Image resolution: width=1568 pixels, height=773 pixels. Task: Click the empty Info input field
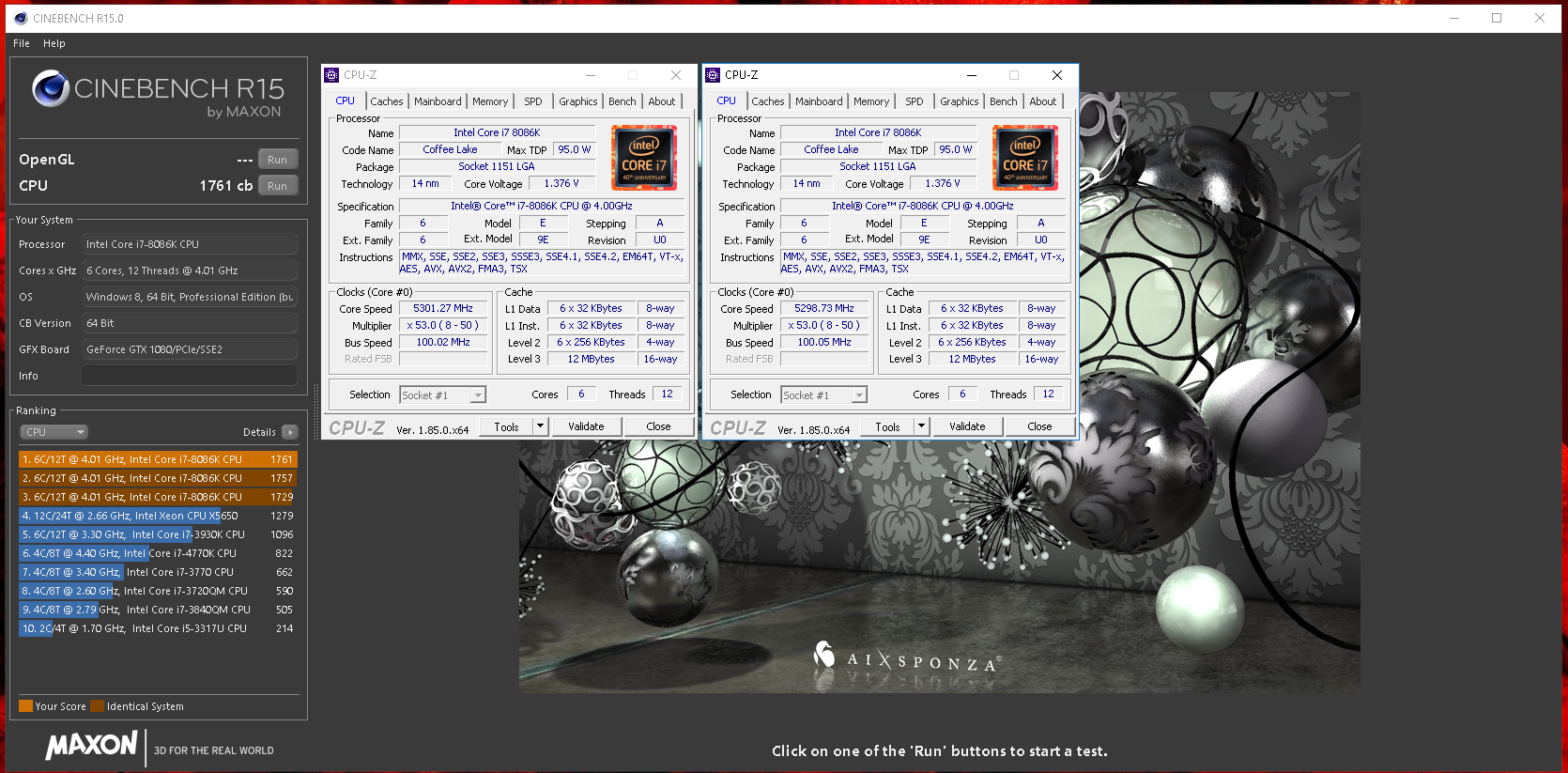(190, 376)
